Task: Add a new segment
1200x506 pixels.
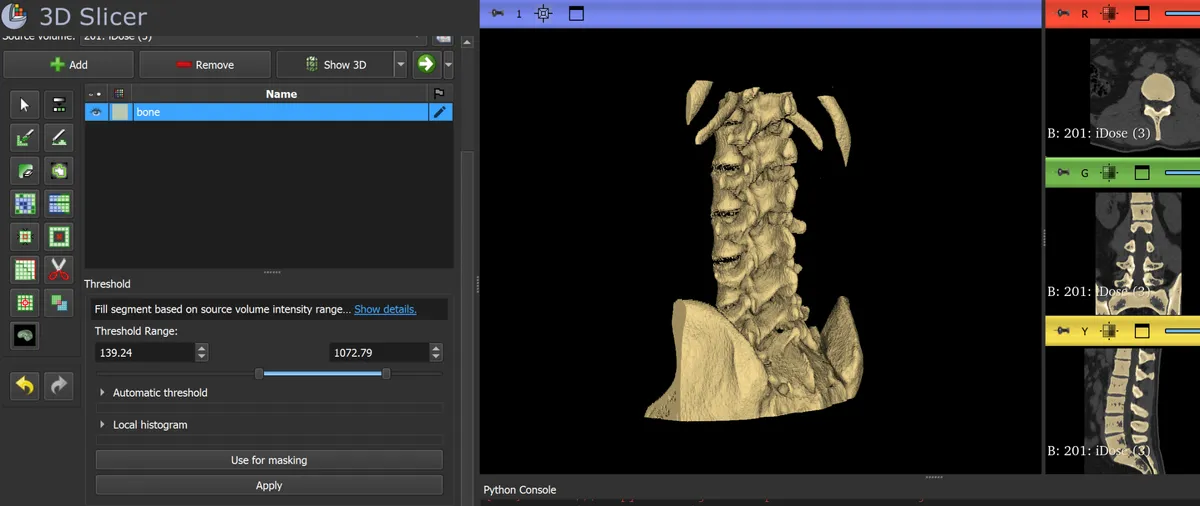Action: (69, 64)
